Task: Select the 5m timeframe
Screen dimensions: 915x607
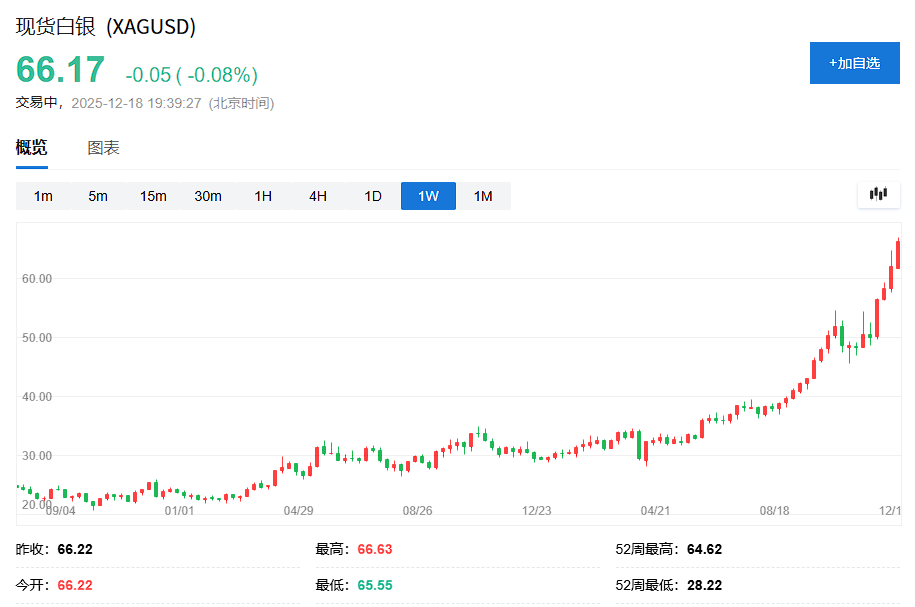Action: click(98, 196)
